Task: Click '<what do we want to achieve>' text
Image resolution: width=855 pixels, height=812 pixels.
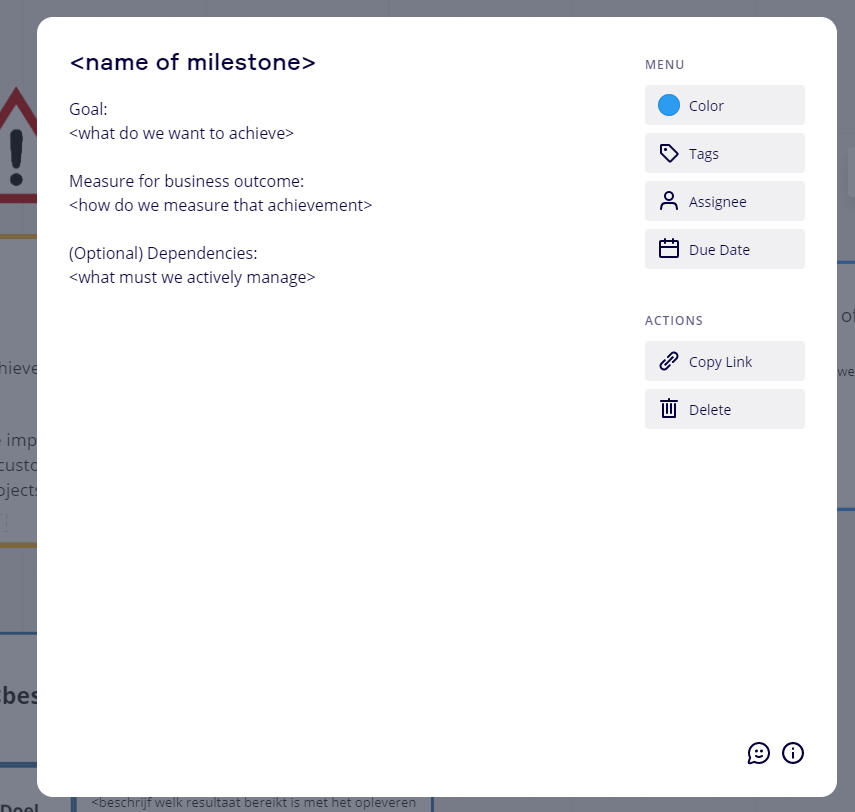Action: point(182,133)
